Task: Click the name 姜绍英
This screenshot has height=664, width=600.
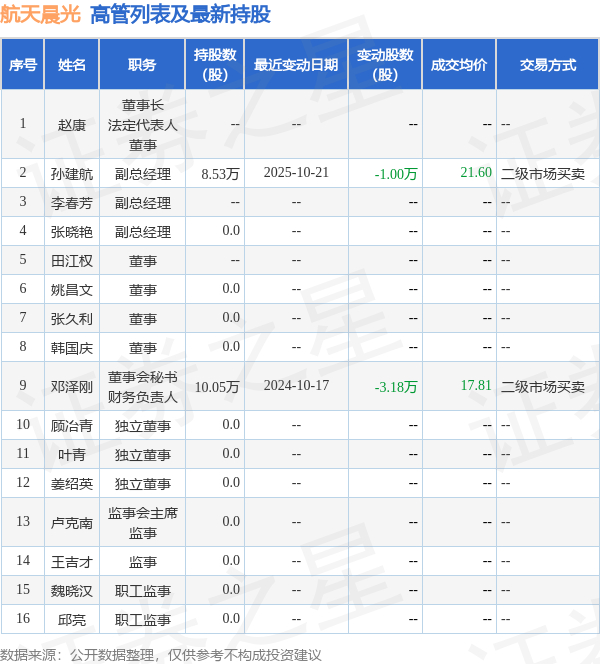Action: click(x=72, y=484)
